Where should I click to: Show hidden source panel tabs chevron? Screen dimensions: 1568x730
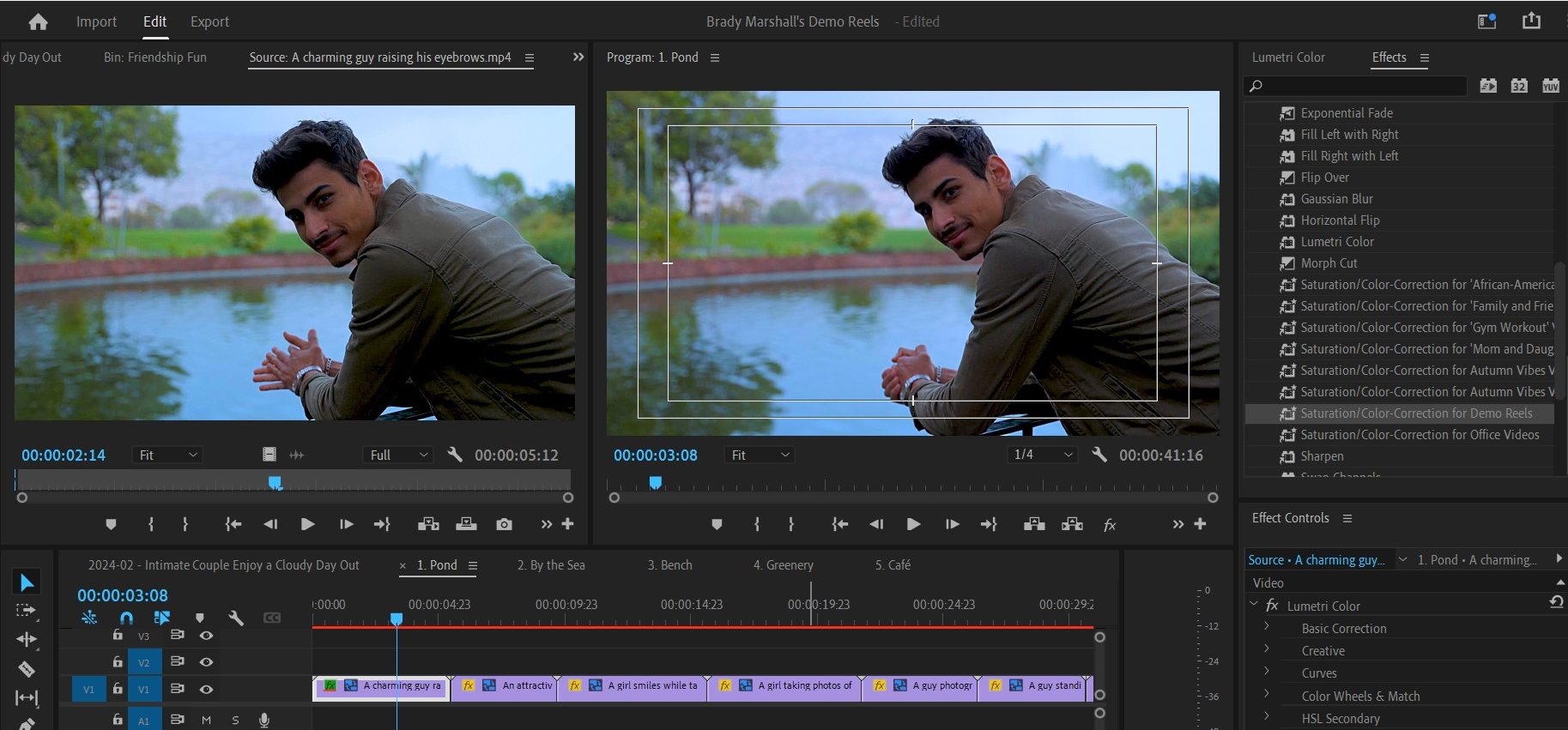point(578,57)
